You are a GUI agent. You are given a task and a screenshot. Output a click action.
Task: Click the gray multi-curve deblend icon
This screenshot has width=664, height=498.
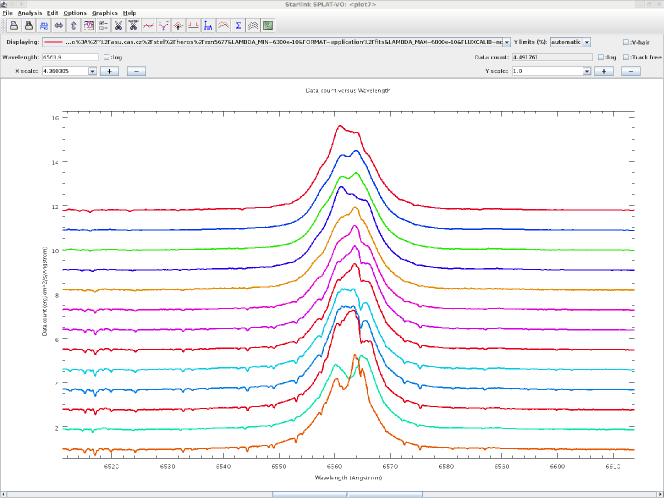253,26
